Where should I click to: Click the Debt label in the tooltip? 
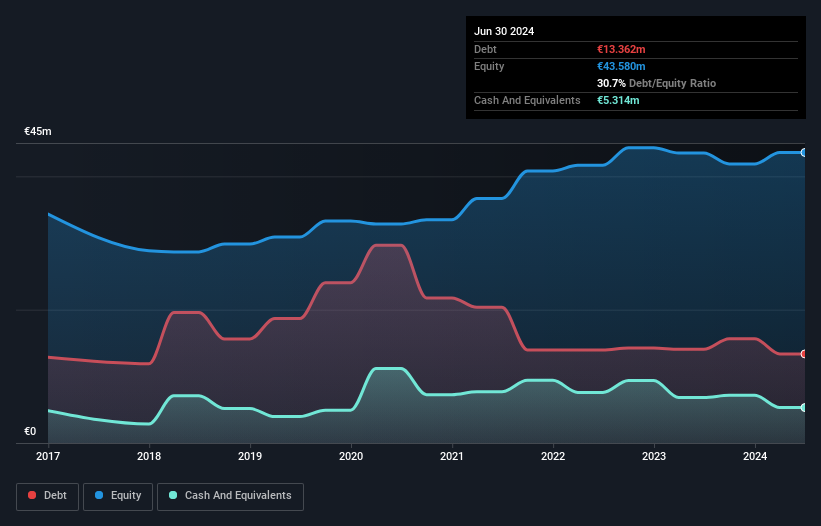pyautogui.click(x=485, y=49)
